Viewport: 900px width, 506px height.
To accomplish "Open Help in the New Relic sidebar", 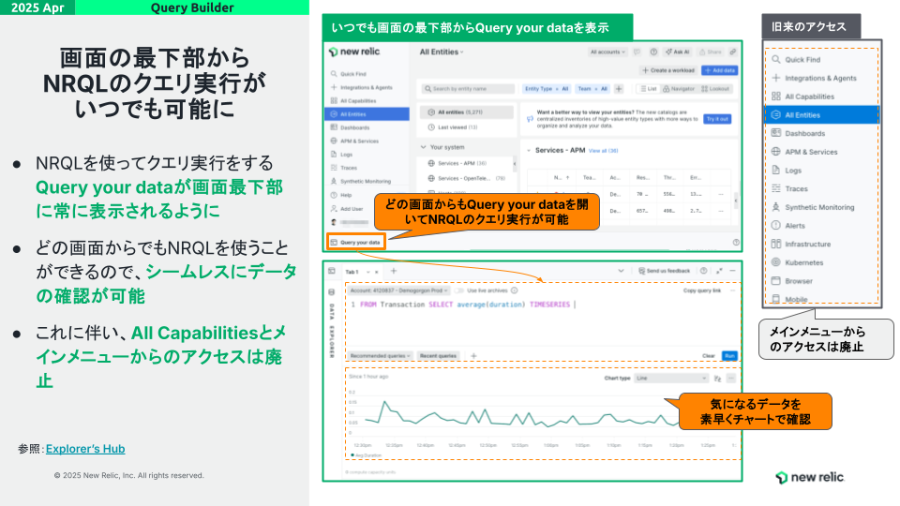I will click(367, 195).
